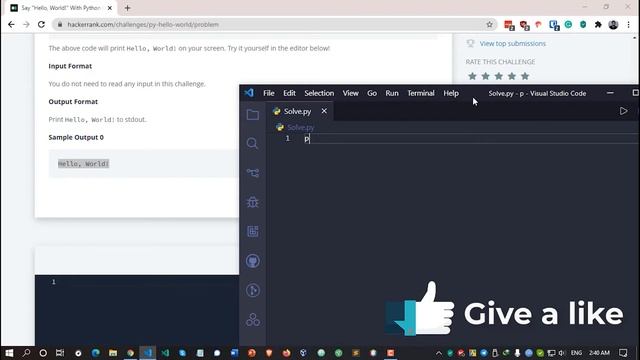Open the Help menu in VS Code
640x360 pixels.
point(451,93)
